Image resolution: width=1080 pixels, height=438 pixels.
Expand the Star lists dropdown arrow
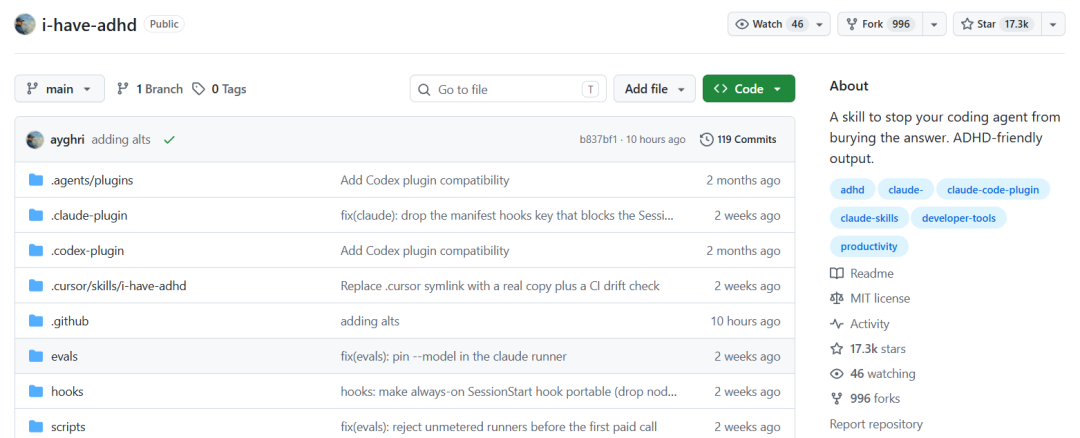coord(1053,24)
